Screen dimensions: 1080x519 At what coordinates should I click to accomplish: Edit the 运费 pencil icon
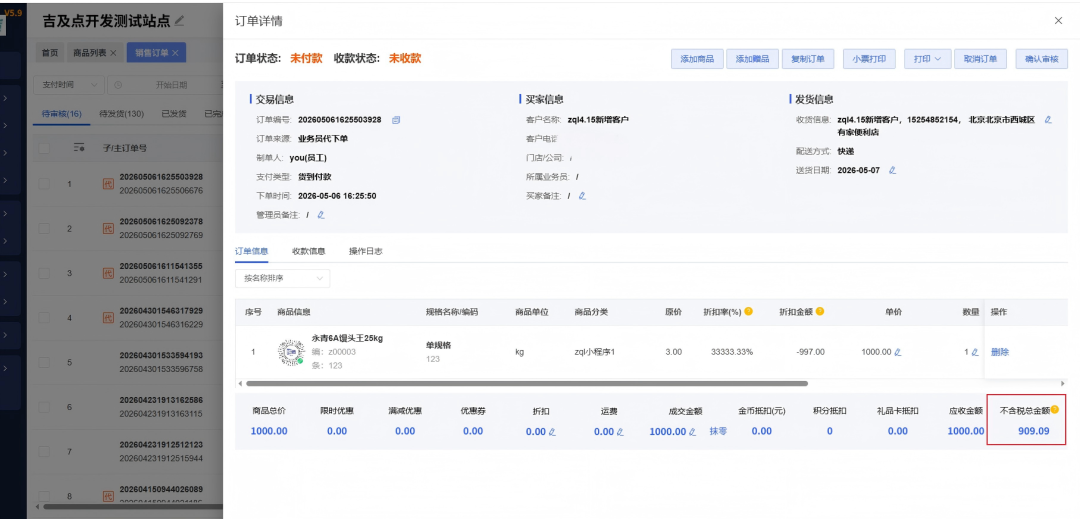[x=620, y=432]
